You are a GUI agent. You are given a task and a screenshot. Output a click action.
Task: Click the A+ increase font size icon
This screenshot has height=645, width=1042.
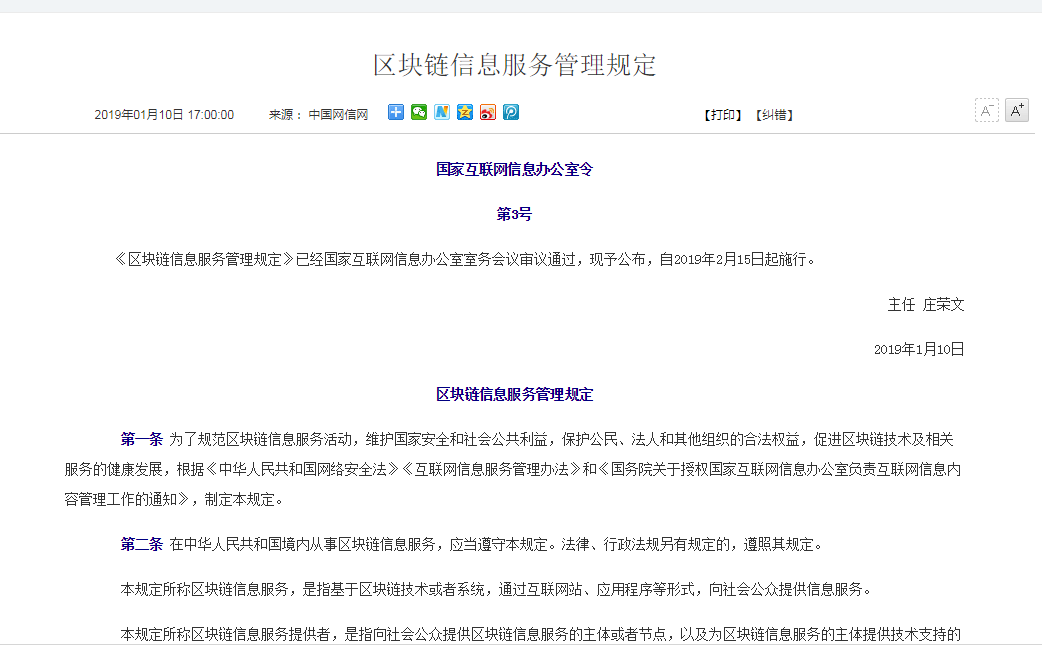click(1017, 110)
